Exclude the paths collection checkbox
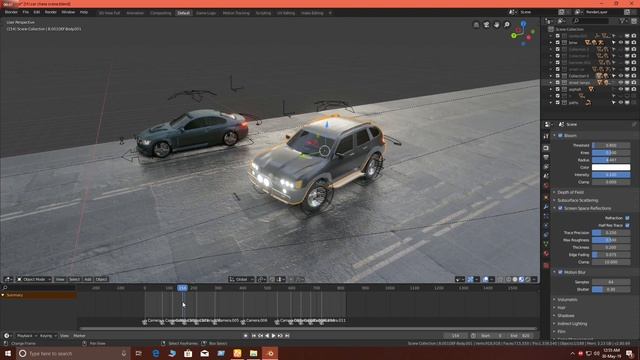640x360 pixels. [x=558, y=102]
